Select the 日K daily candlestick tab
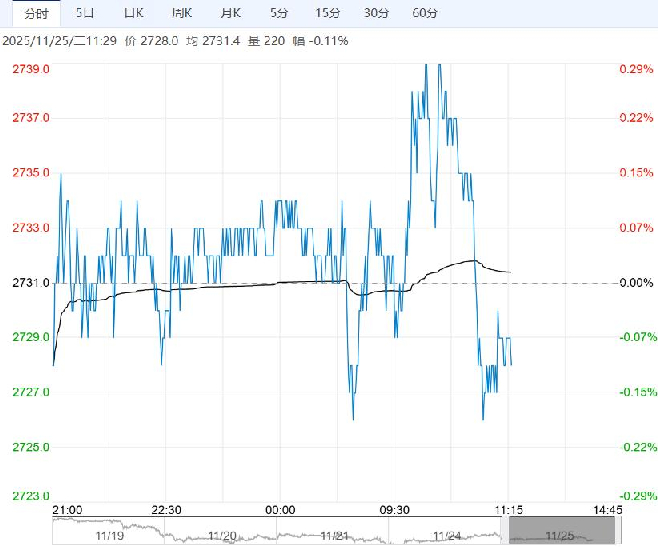658x547 pixels. click(x=132, y=13)
